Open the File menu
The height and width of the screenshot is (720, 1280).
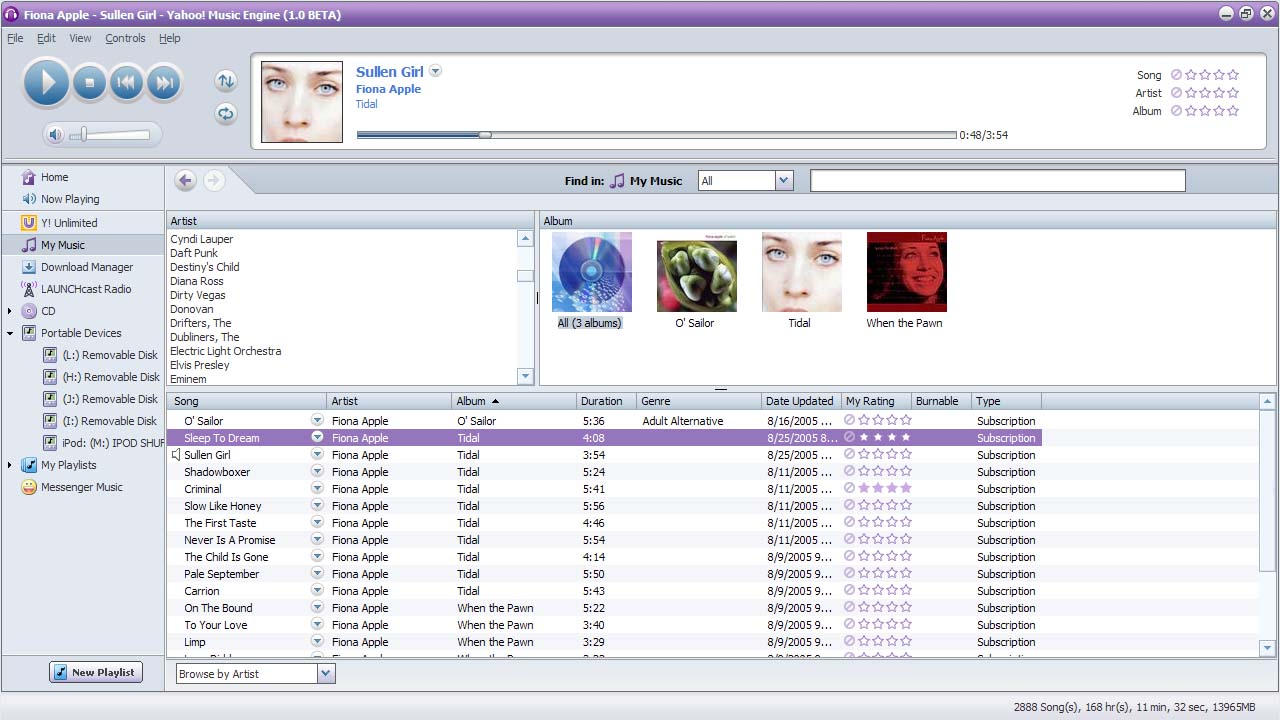[x=15, y=38]
